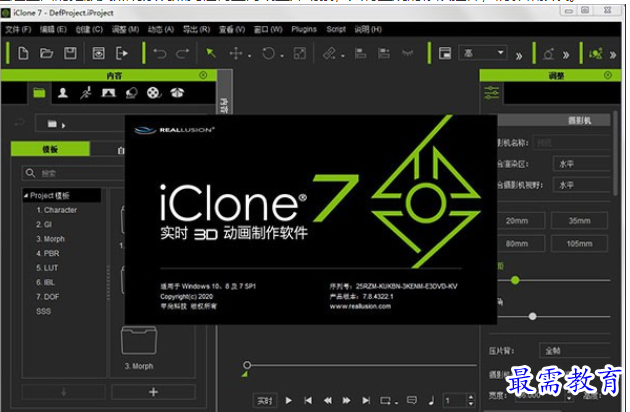Screen dimensions: 630x412
Task: Click the render preview toolbar icon
Action: (98, 53)
